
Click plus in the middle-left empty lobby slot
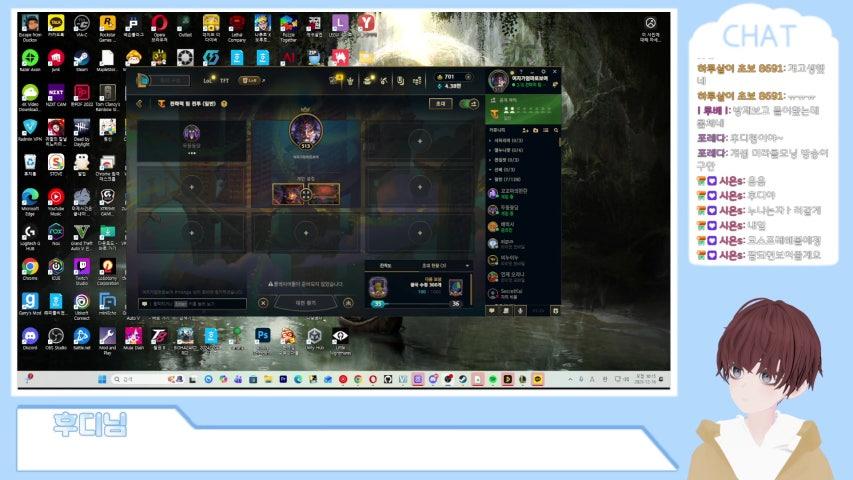[191, 187]
